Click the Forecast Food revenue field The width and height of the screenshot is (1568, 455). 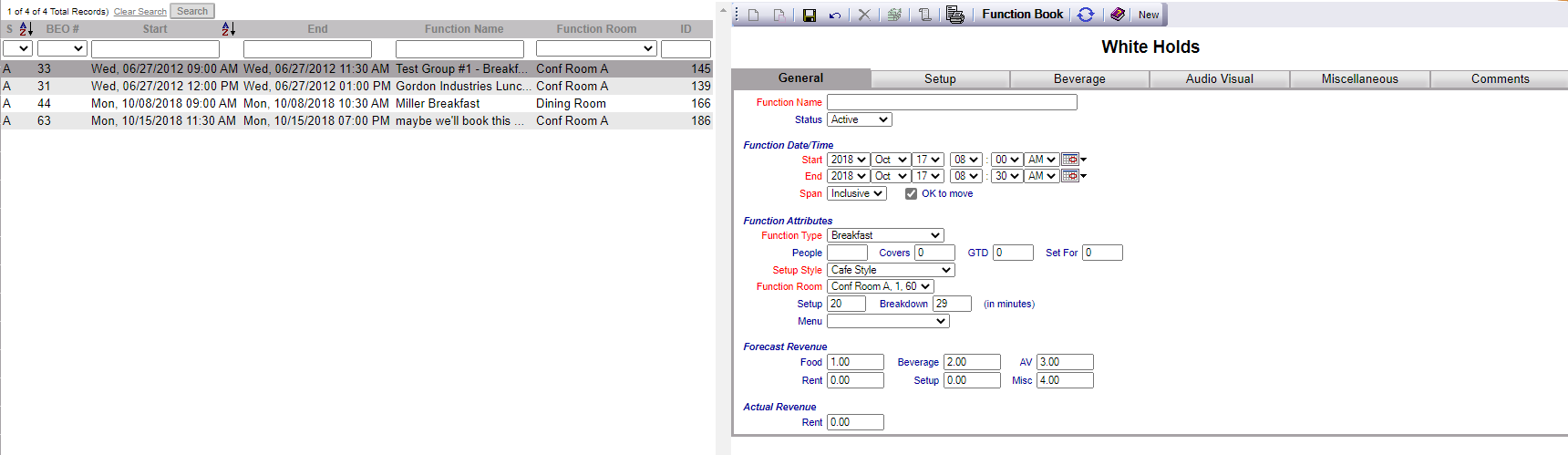pos(855,362)
